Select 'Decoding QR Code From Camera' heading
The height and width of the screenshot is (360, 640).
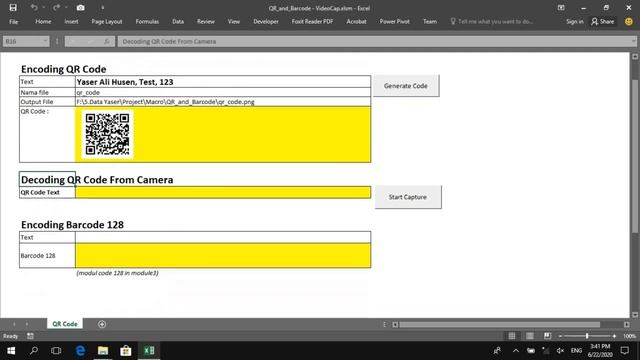tap(97, 180)
